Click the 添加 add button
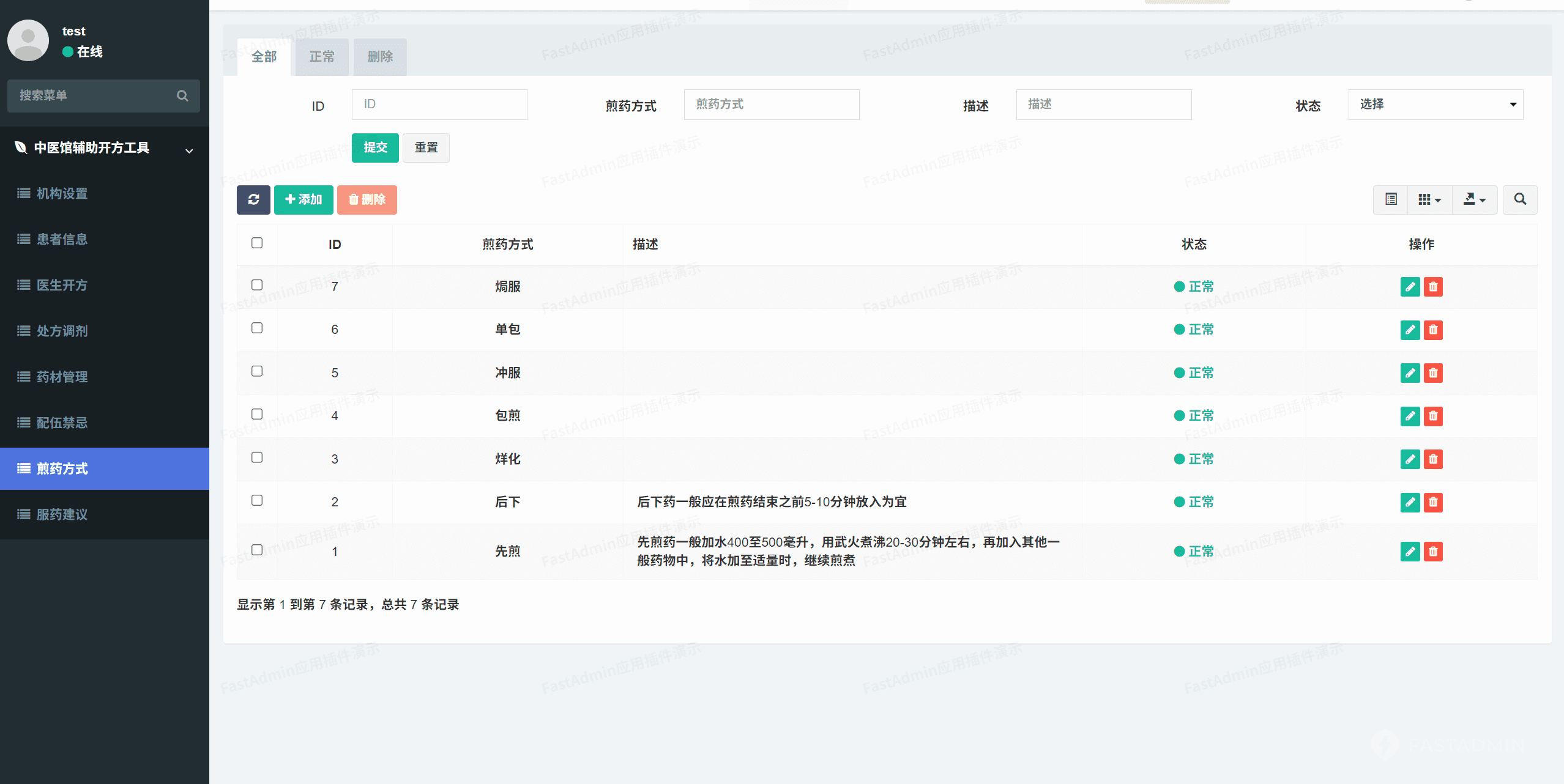 pos(303,199)
